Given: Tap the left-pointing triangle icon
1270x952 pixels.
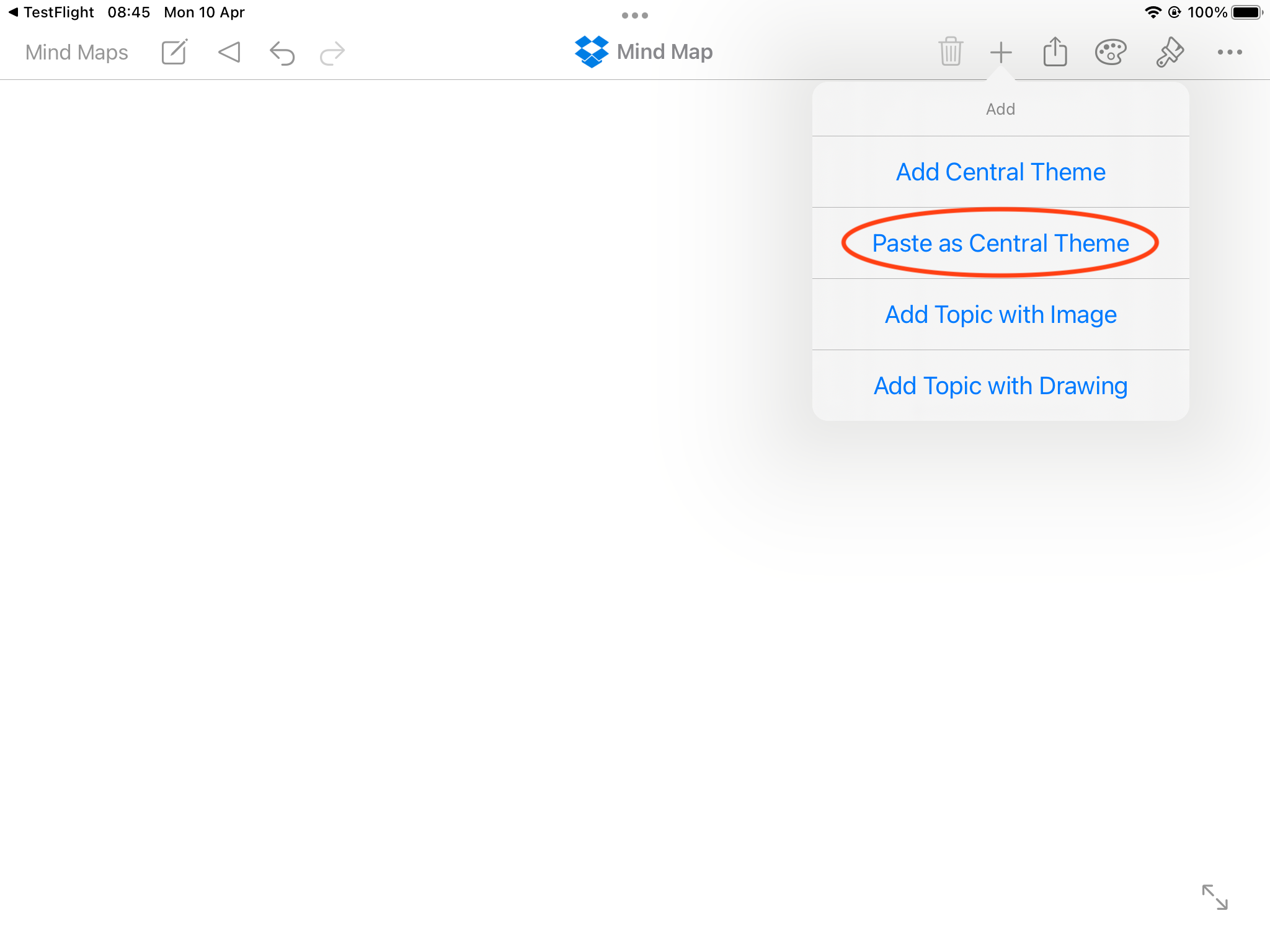Looking at the screenshot, I should pos(229,52).
